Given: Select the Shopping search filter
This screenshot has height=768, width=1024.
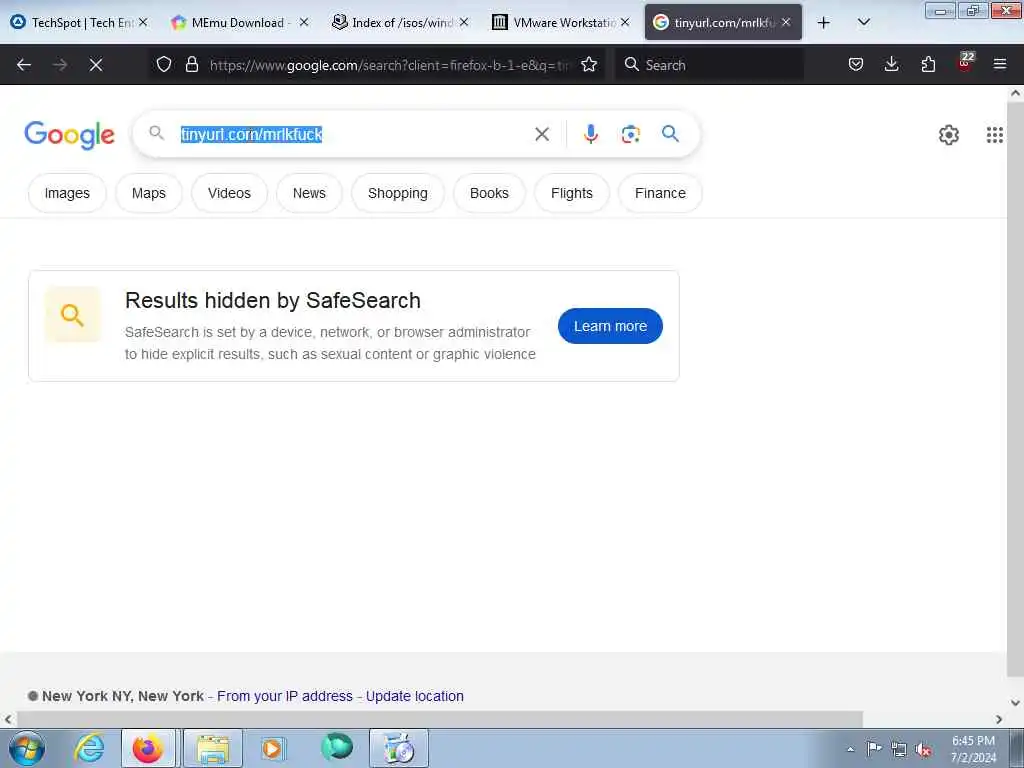Looking at the screenshot, I should pos(398,193).
